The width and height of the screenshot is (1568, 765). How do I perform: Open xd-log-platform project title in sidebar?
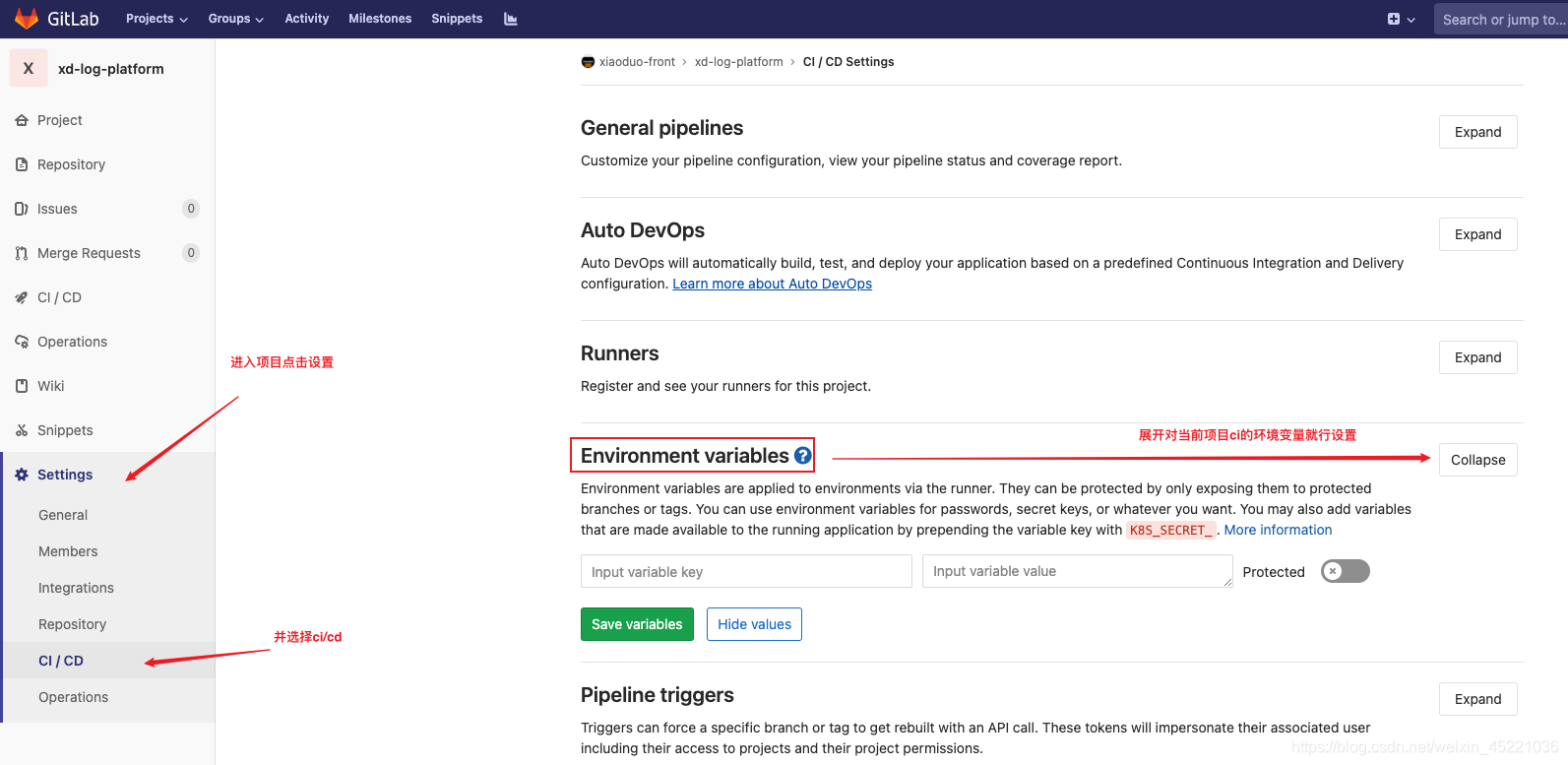(111, 69)
